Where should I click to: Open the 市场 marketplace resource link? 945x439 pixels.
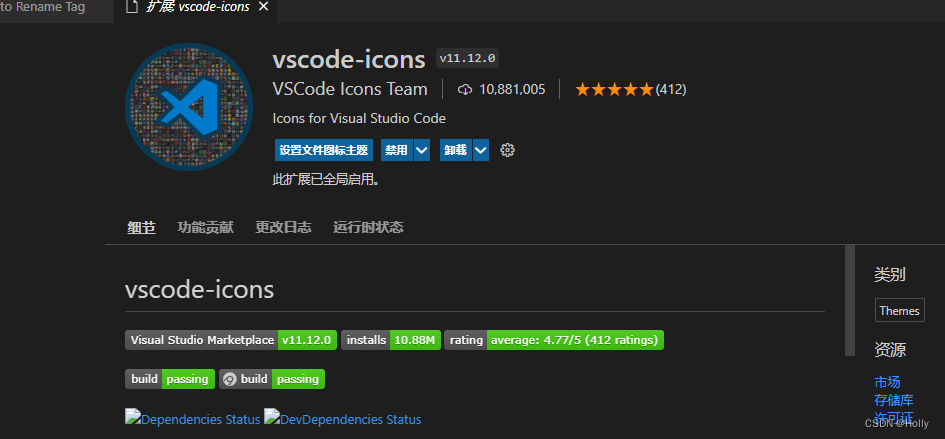coord(887,382)
